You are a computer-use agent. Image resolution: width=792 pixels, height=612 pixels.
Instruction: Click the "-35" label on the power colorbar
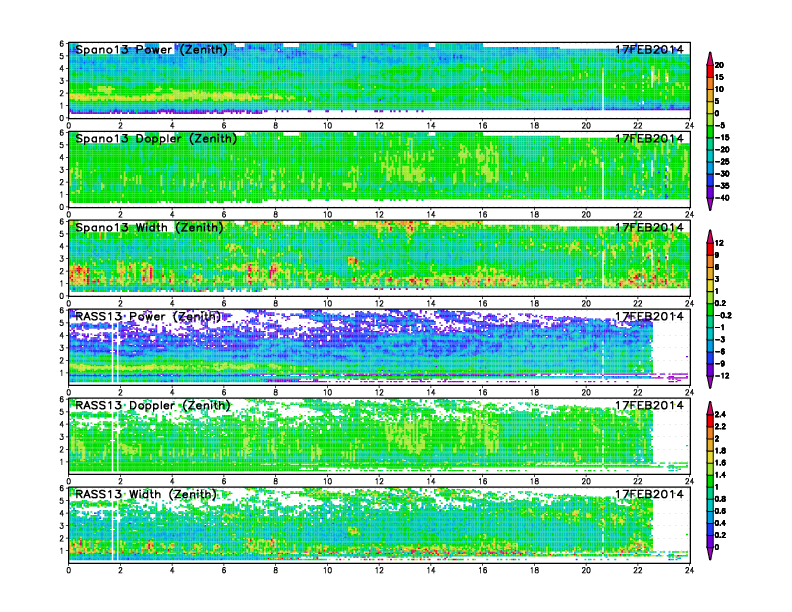tap(722, 186)
